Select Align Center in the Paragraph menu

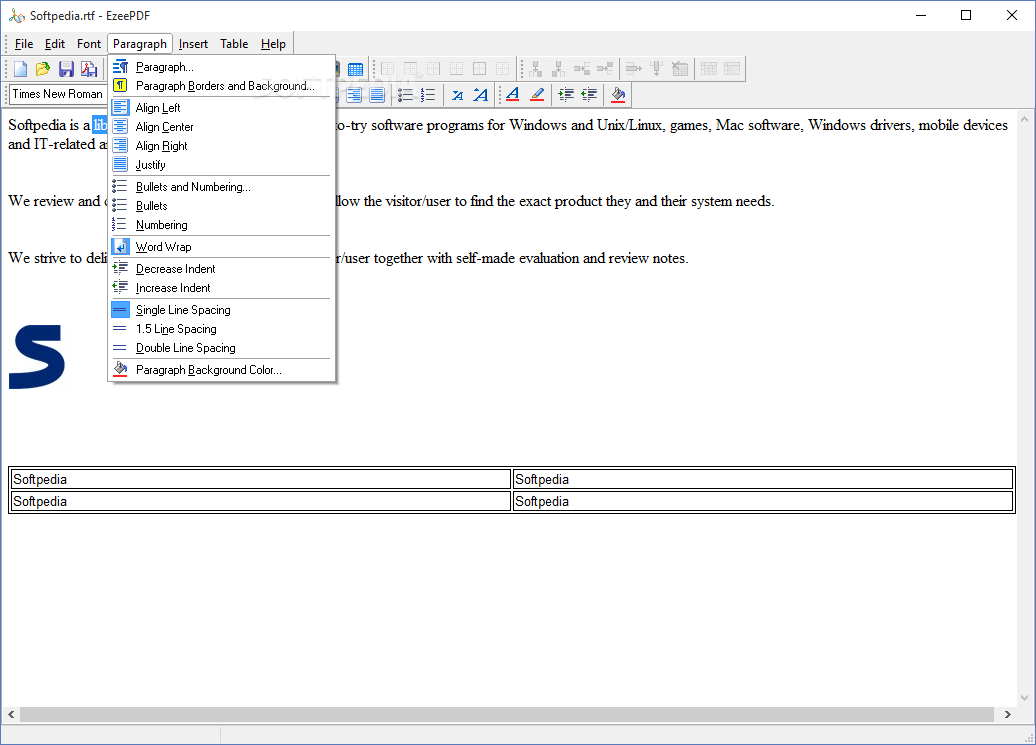221,127
